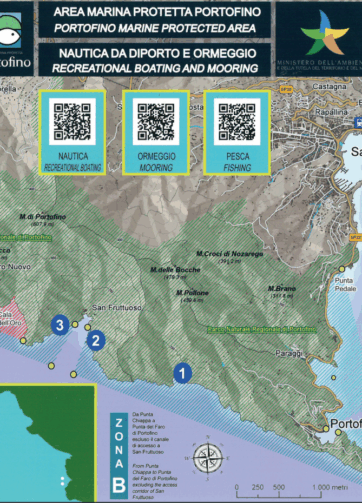Click the M.delle Bocche mountain label
This screenshot has height=503, width=362.
pyautogui.click(x=175, y=270)
